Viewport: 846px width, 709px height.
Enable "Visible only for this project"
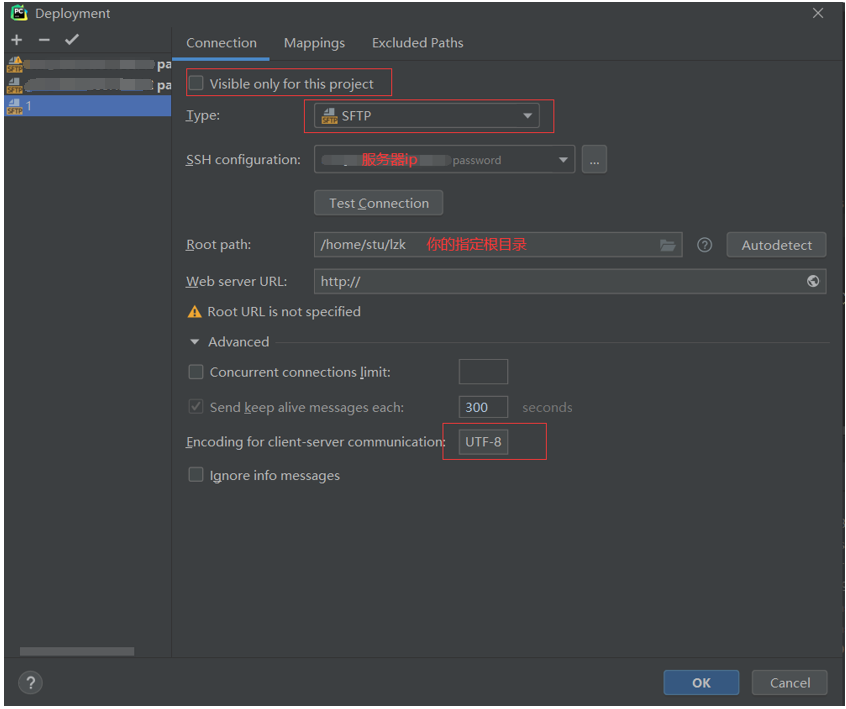pos(196,83)
